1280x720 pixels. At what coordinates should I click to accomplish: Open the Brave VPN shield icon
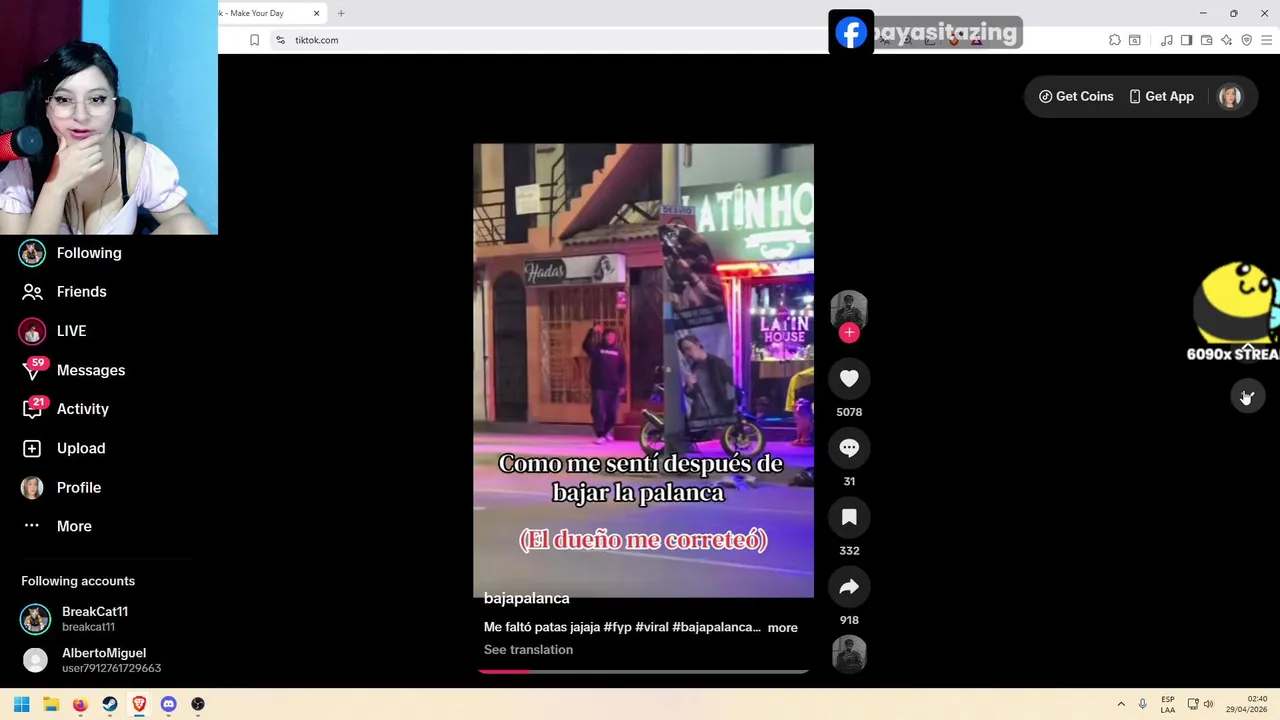coord(1247,40)
